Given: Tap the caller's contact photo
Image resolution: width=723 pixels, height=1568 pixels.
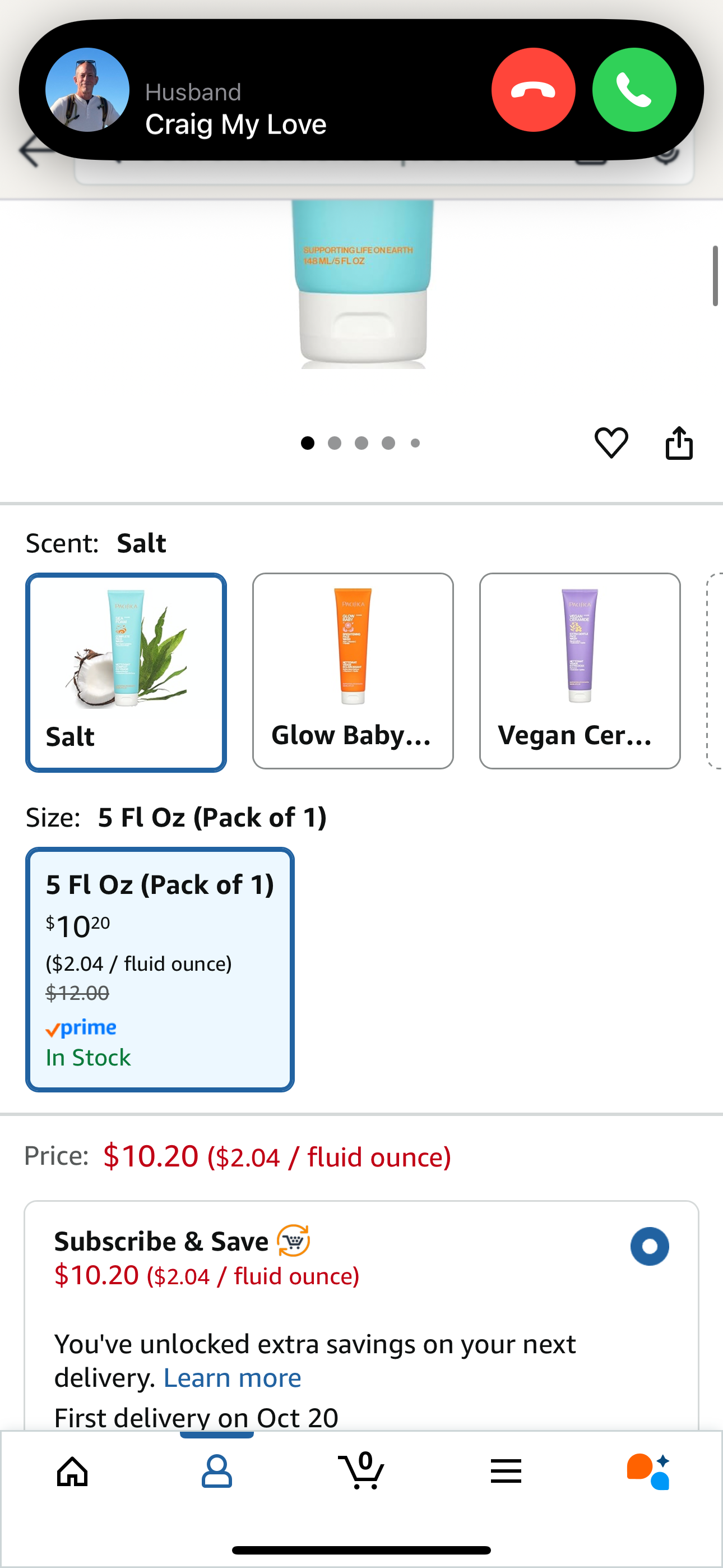Looking at the screenshot, I should pos(87,90).
